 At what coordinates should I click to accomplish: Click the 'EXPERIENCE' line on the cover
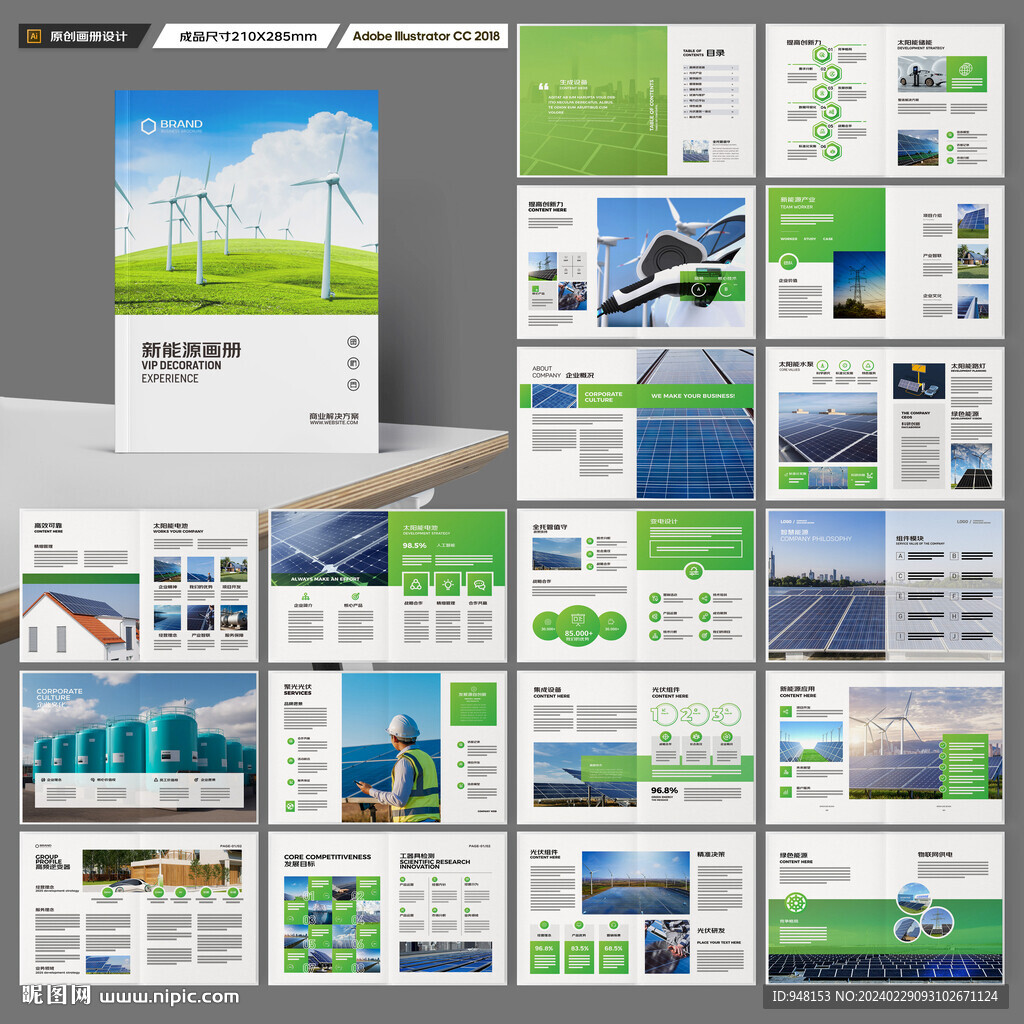170,379
